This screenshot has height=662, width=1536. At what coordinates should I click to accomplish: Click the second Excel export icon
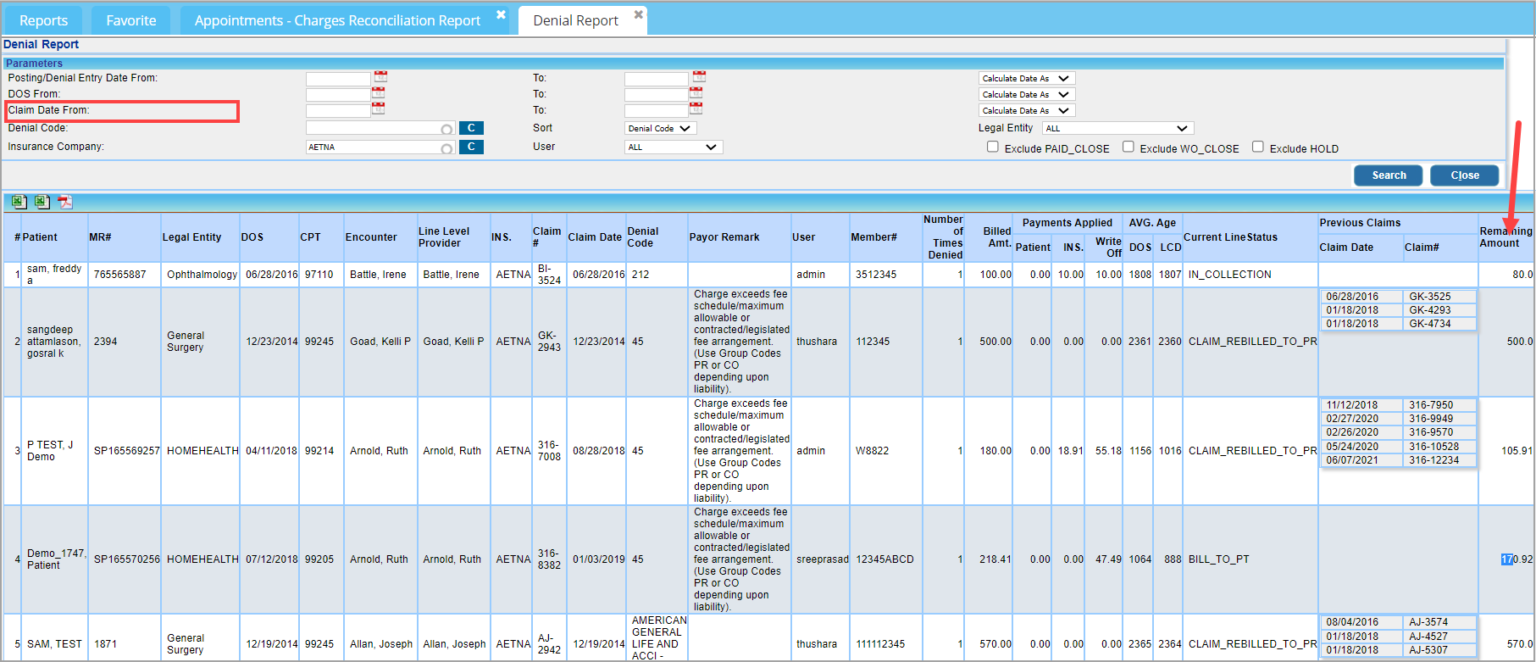point(42,202)
